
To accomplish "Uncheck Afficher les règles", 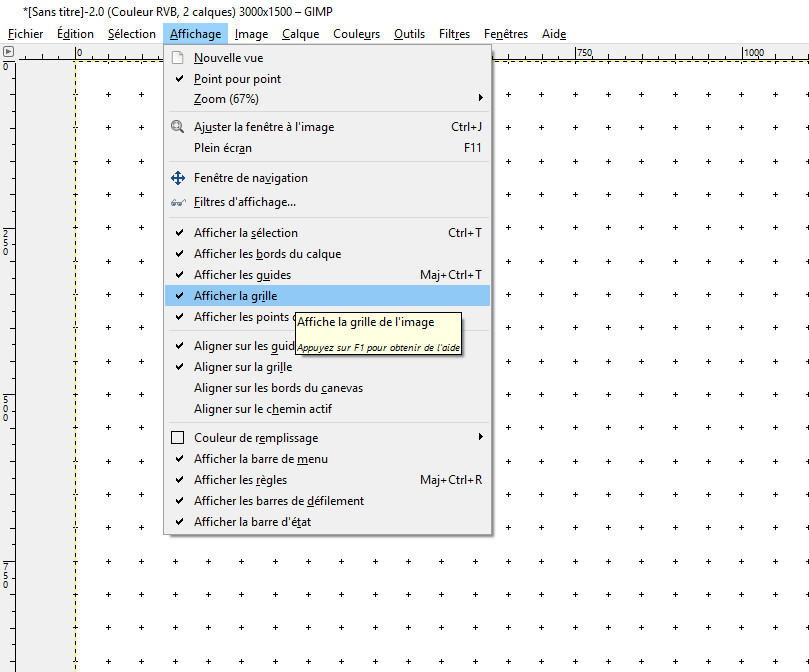I will tap(327, 480).
